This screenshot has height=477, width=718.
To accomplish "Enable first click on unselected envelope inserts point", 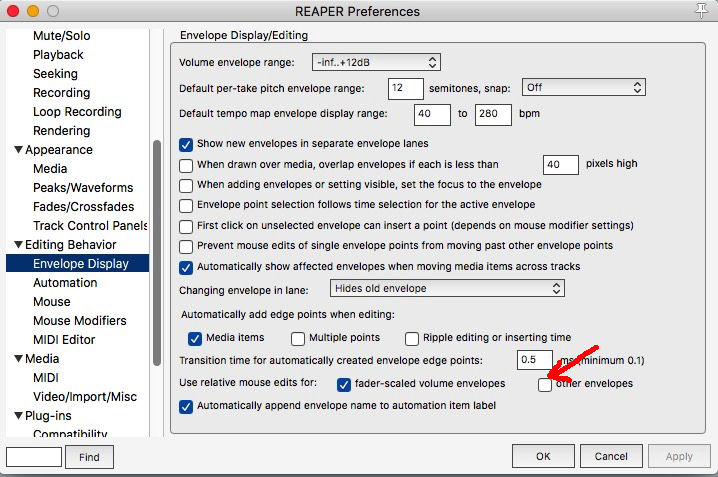I will coord(186,227).
